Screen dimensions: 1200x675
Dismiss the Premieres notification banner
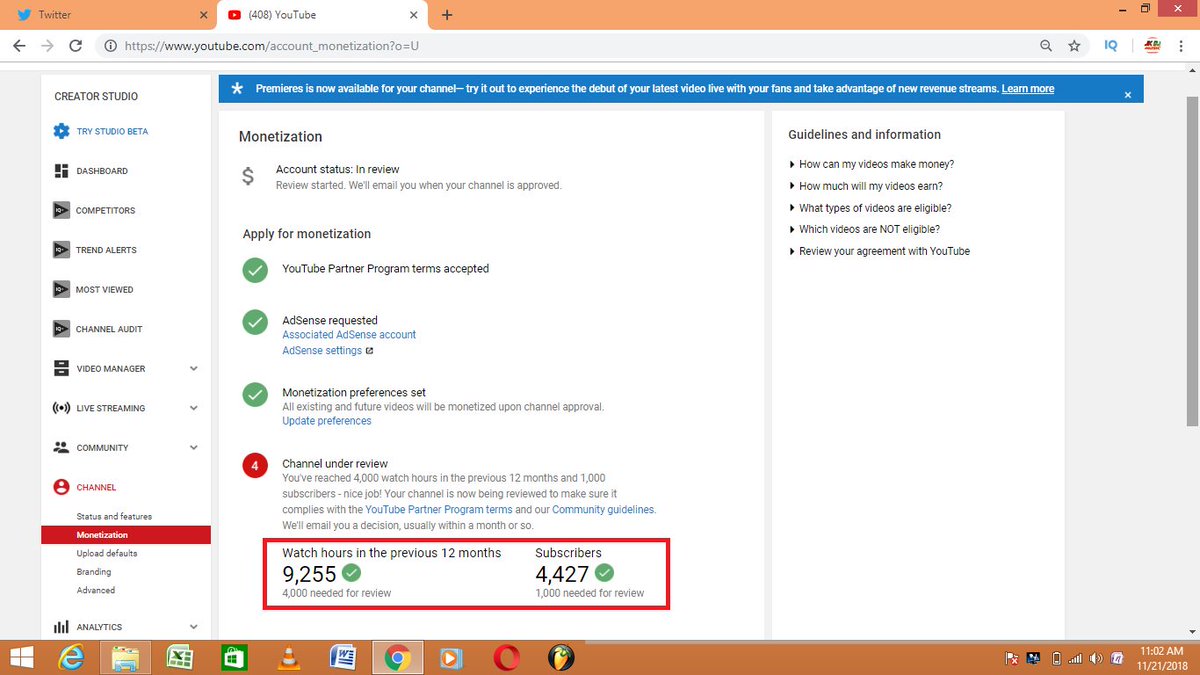click(x=1127, y=95)
